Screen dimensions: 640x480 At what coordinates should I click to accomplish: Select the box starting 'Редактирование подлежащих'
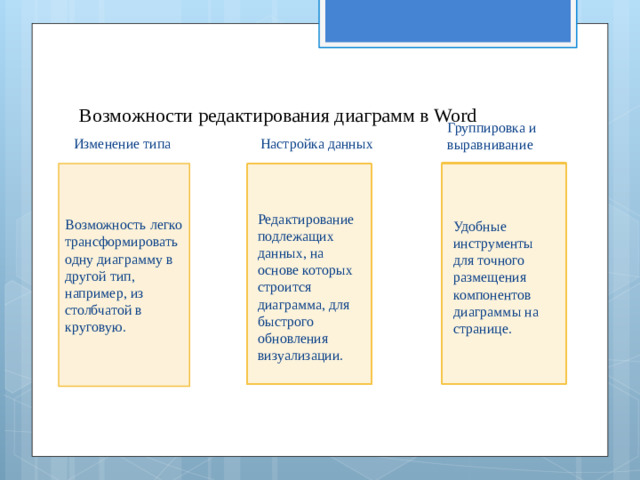tap(309, 274)
